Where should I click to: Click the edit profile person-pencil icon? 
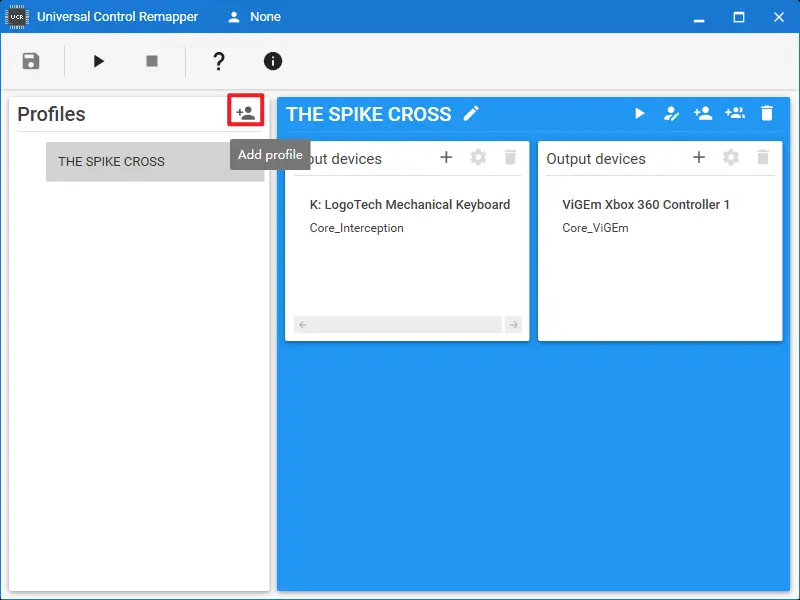click(672, 114)
